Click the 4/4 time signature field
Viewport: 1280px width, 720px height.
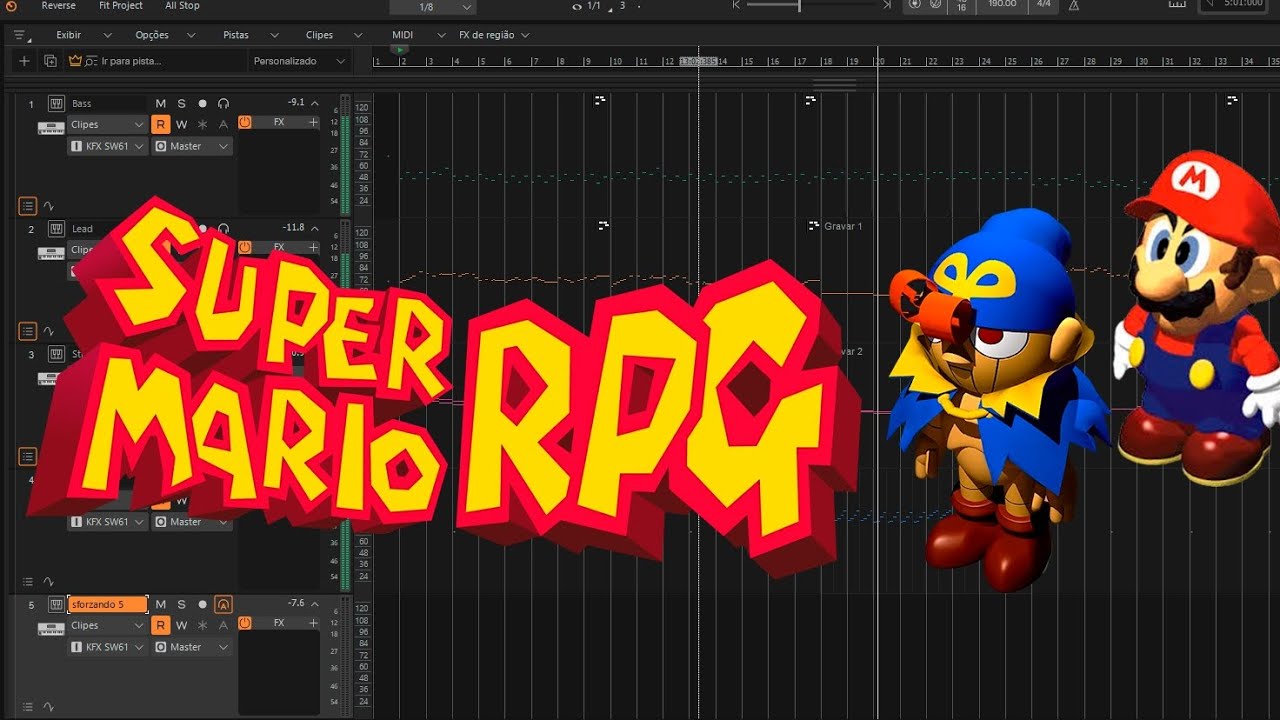point(1044,5)
